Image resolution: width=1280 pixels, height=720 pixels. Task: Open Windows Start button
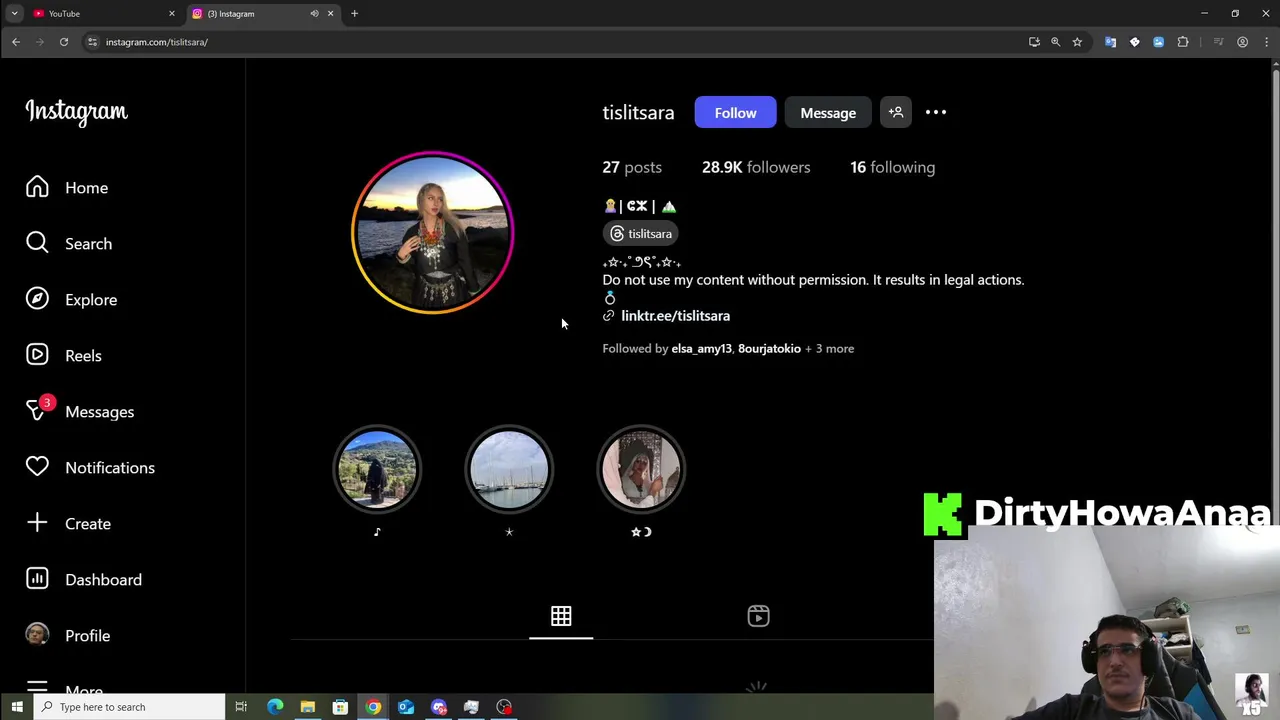16,707
